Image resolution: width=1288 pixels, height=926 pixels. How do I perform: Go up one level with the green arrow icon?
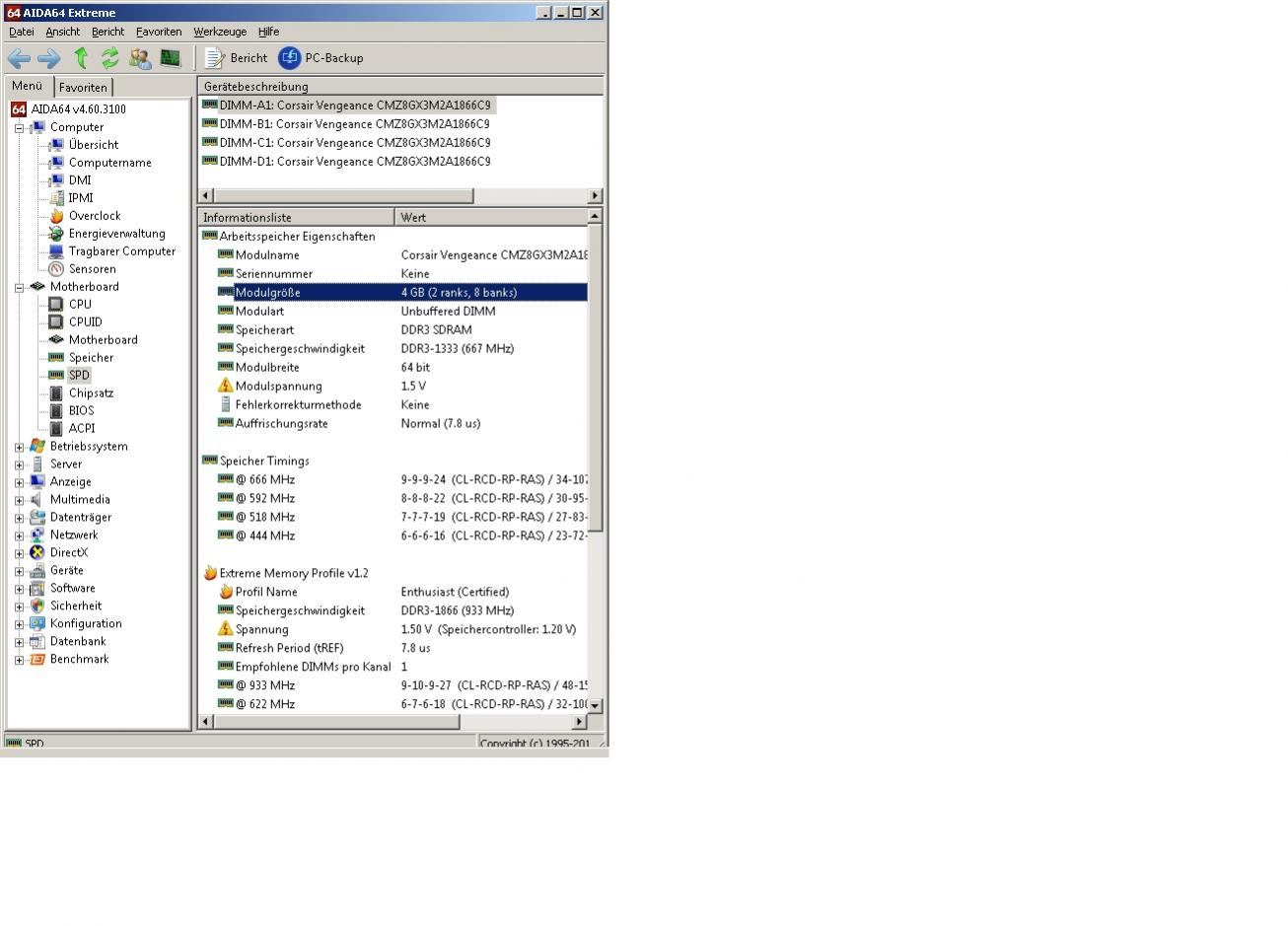(x=81, y=58)
